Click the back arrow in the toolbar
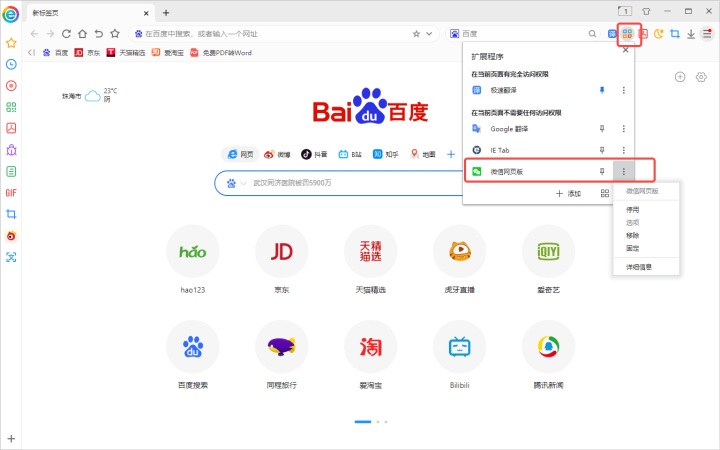 (34, 34)
